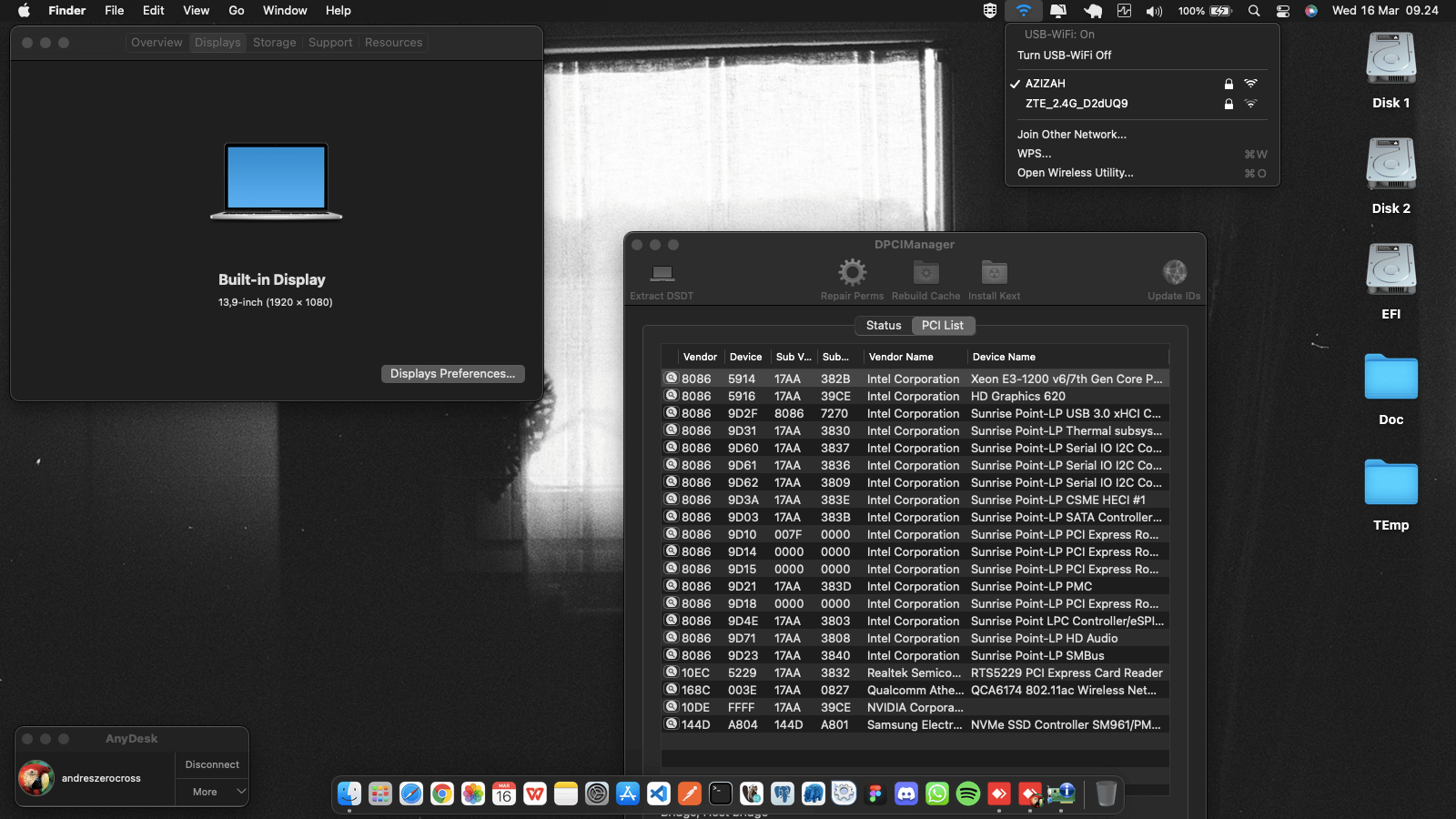Screen dimensions: 1456x819
Task: Click the volume icon in menu bar
Action: point(1154,11)
